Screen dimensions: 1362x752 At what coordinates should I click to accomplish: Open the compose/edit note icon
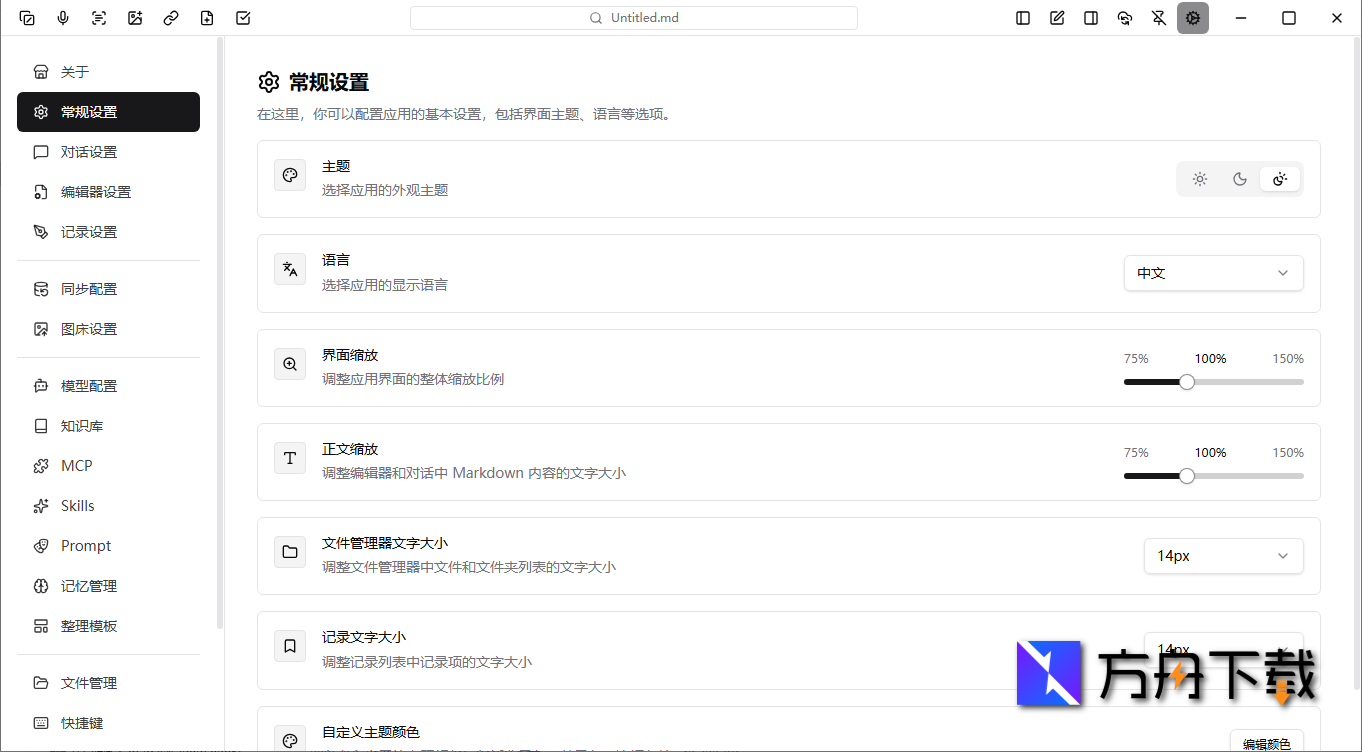(1056, 17)
